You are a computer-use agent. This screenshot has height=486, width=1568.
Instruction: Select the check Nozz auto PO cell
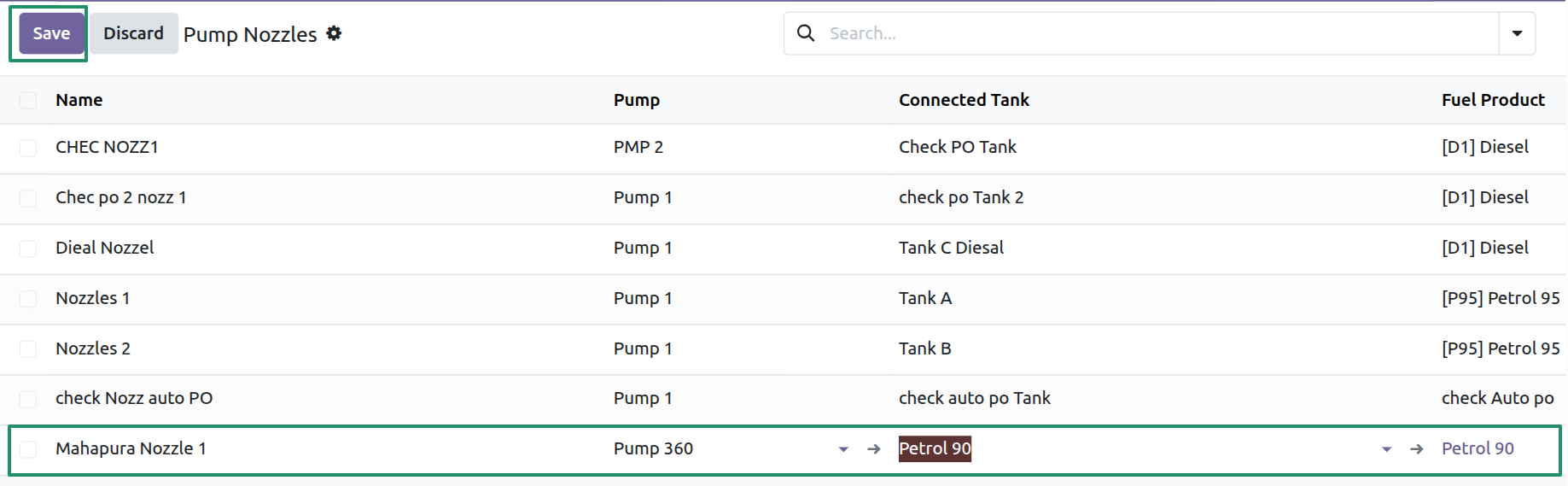pos(134,398)
